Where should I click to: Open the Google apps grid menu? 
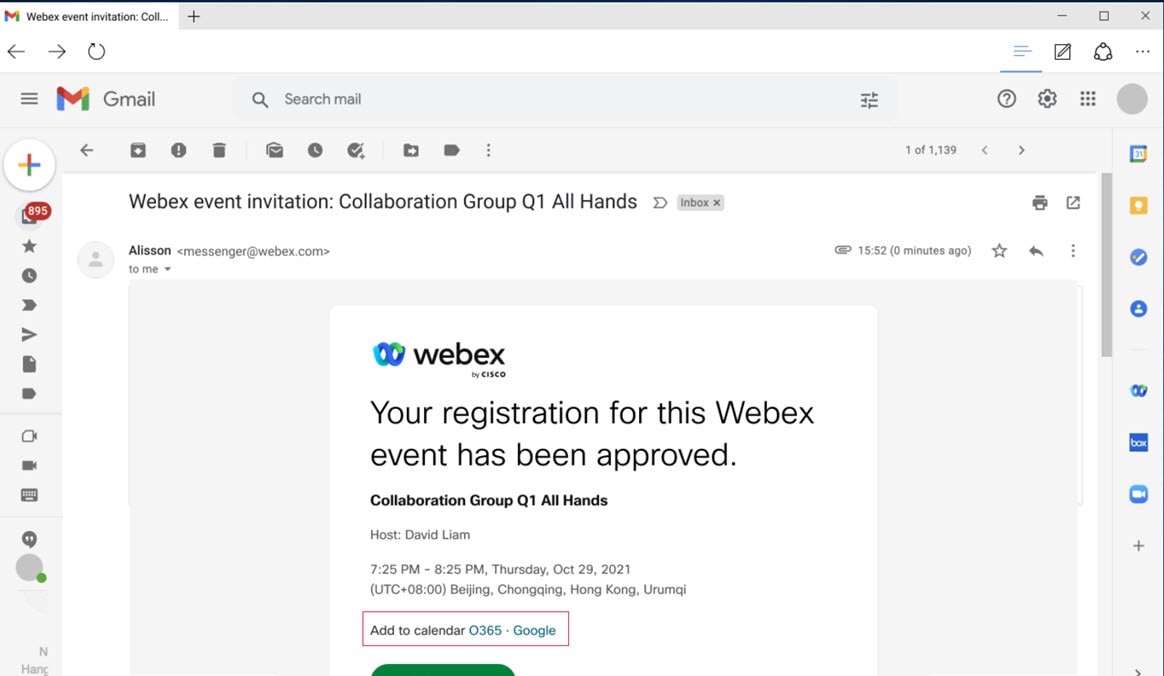pyautogui.click(x=1088, y=99)
